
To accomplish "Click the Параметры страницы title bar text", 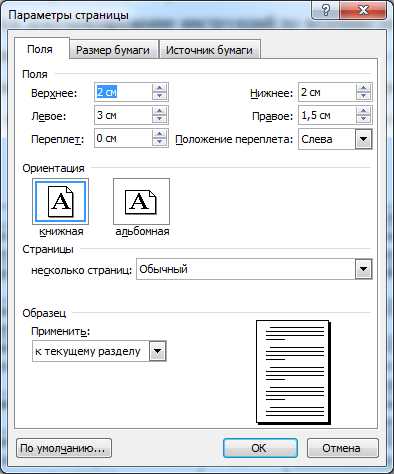I will click(68, 15).
